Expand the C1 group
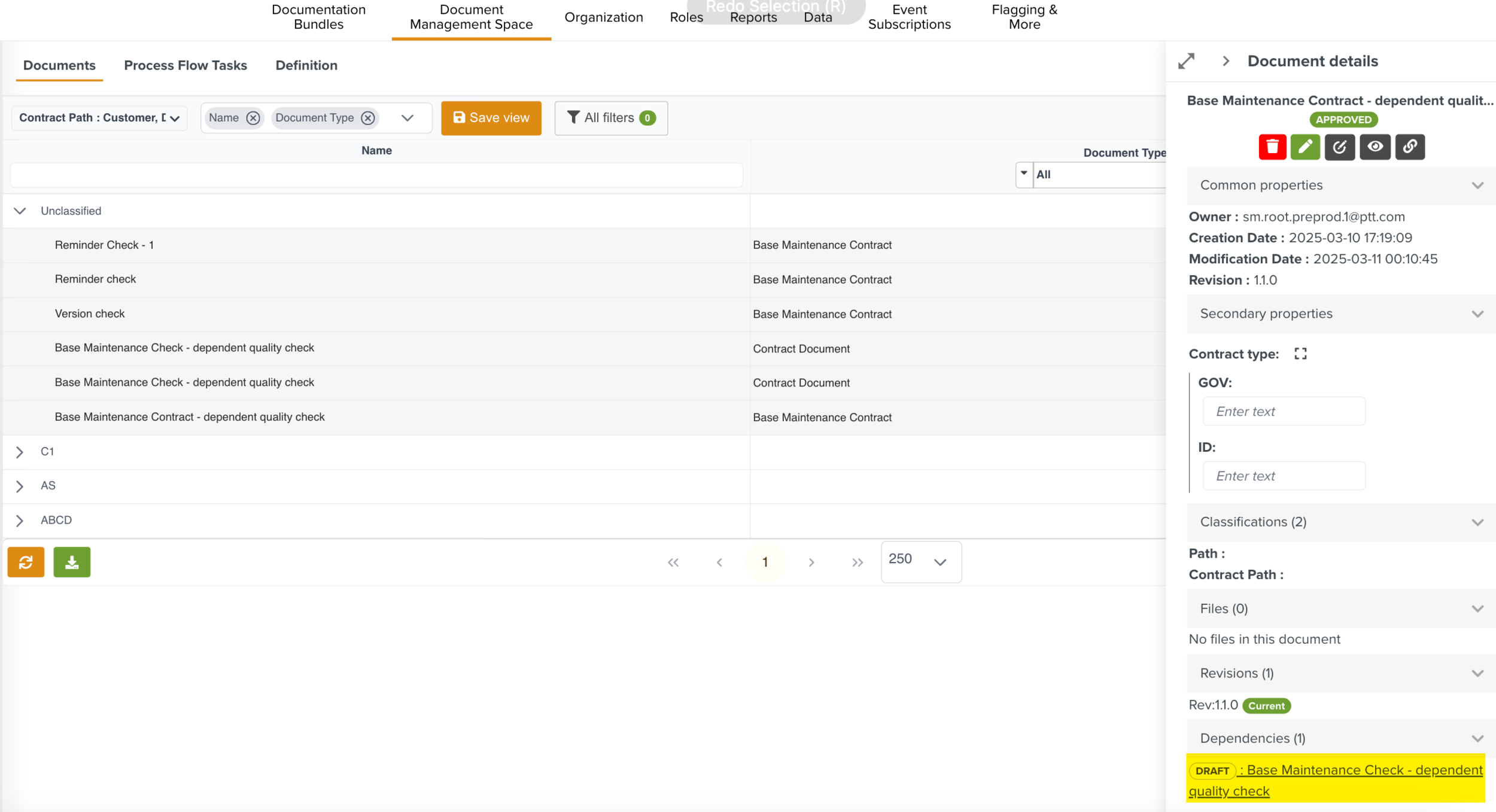The image size is (1496, 812). pos(20,452)
